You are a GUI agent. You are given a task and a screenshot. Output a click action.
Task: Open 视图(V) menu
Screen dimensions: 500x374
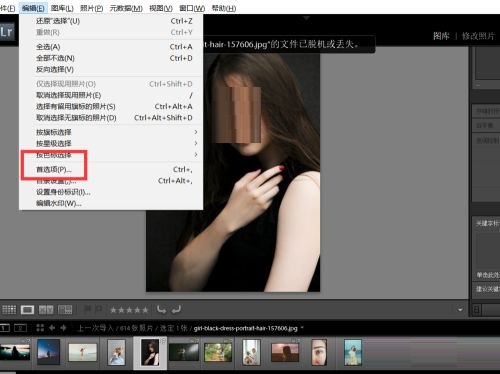[161, 8]
